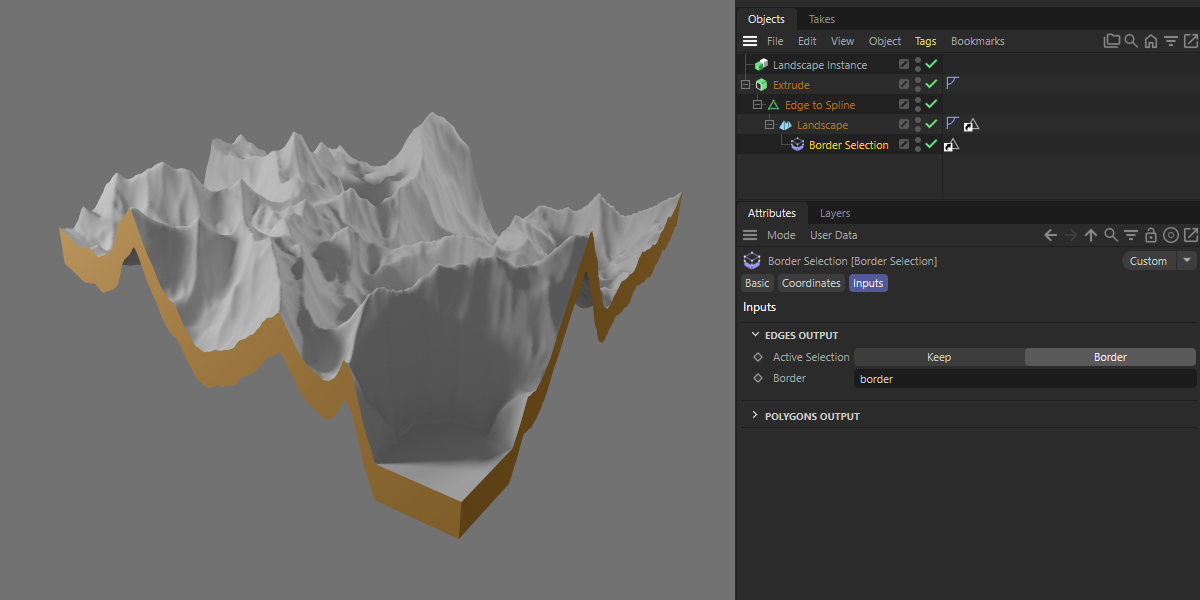Toggle the layer square on Landscape row
This screenshot has width=1200, height=600.
click(904, 124)
